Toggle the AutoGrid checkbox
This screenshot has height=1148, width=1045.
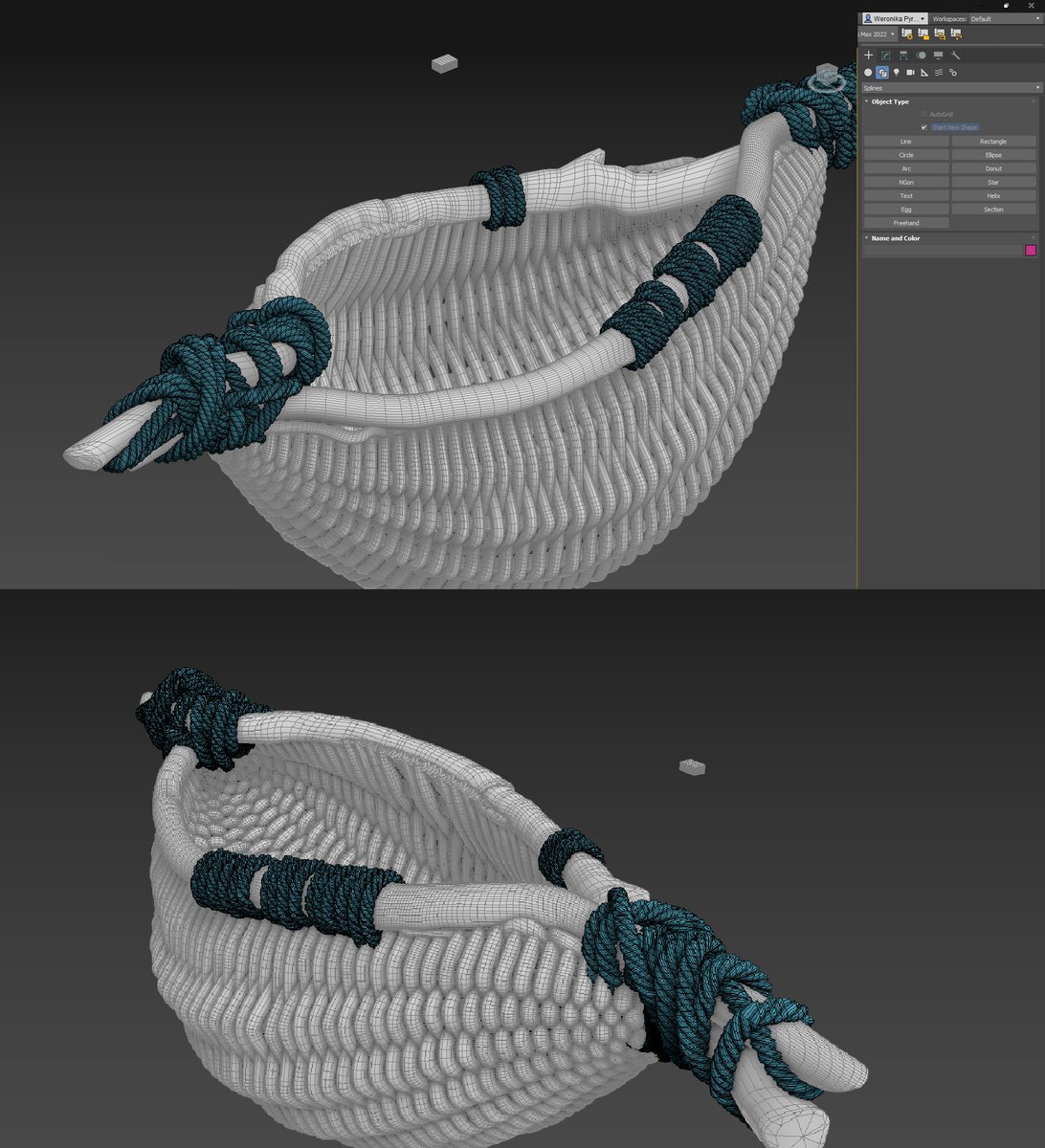(x=924, y=114)
